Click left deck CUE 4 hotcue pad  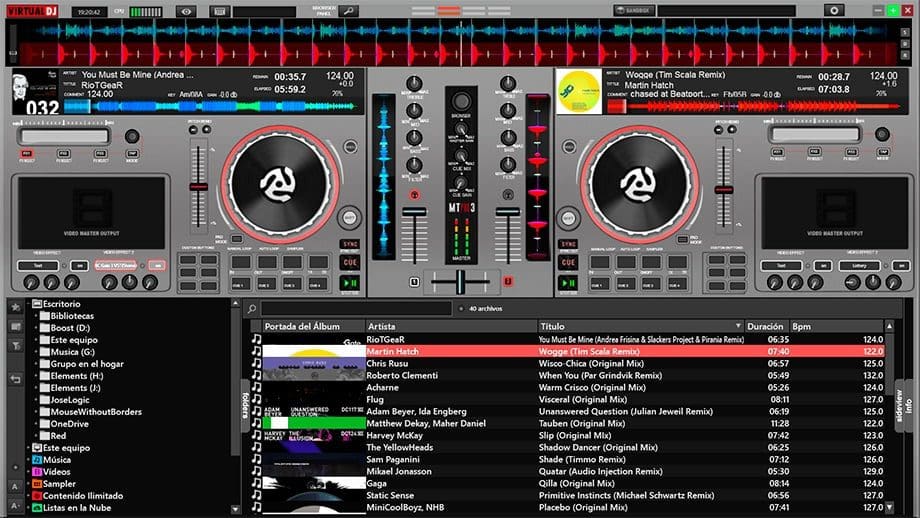317,284
